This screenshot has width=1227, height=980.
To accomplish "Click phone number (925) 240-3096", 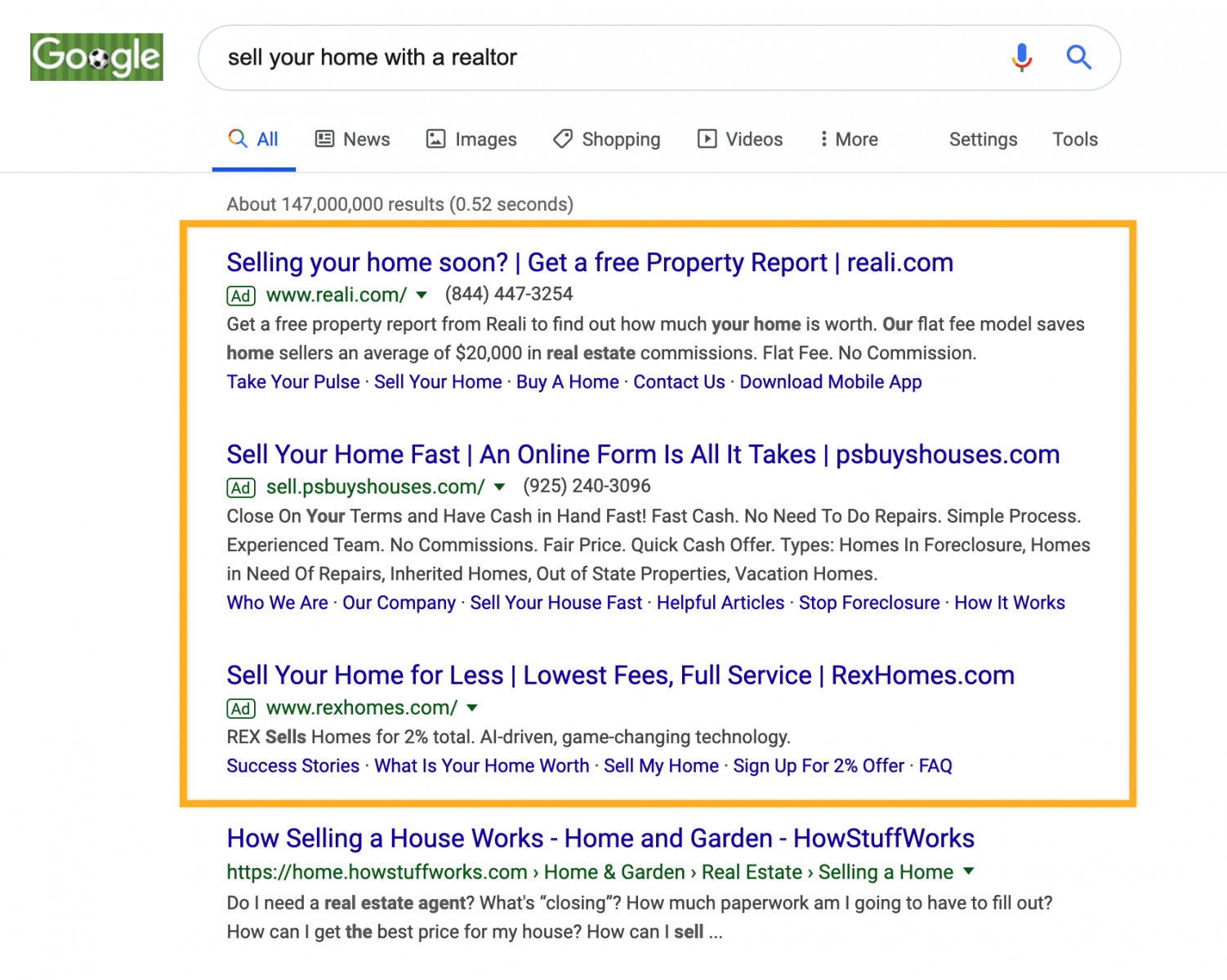I will point(587,486).
